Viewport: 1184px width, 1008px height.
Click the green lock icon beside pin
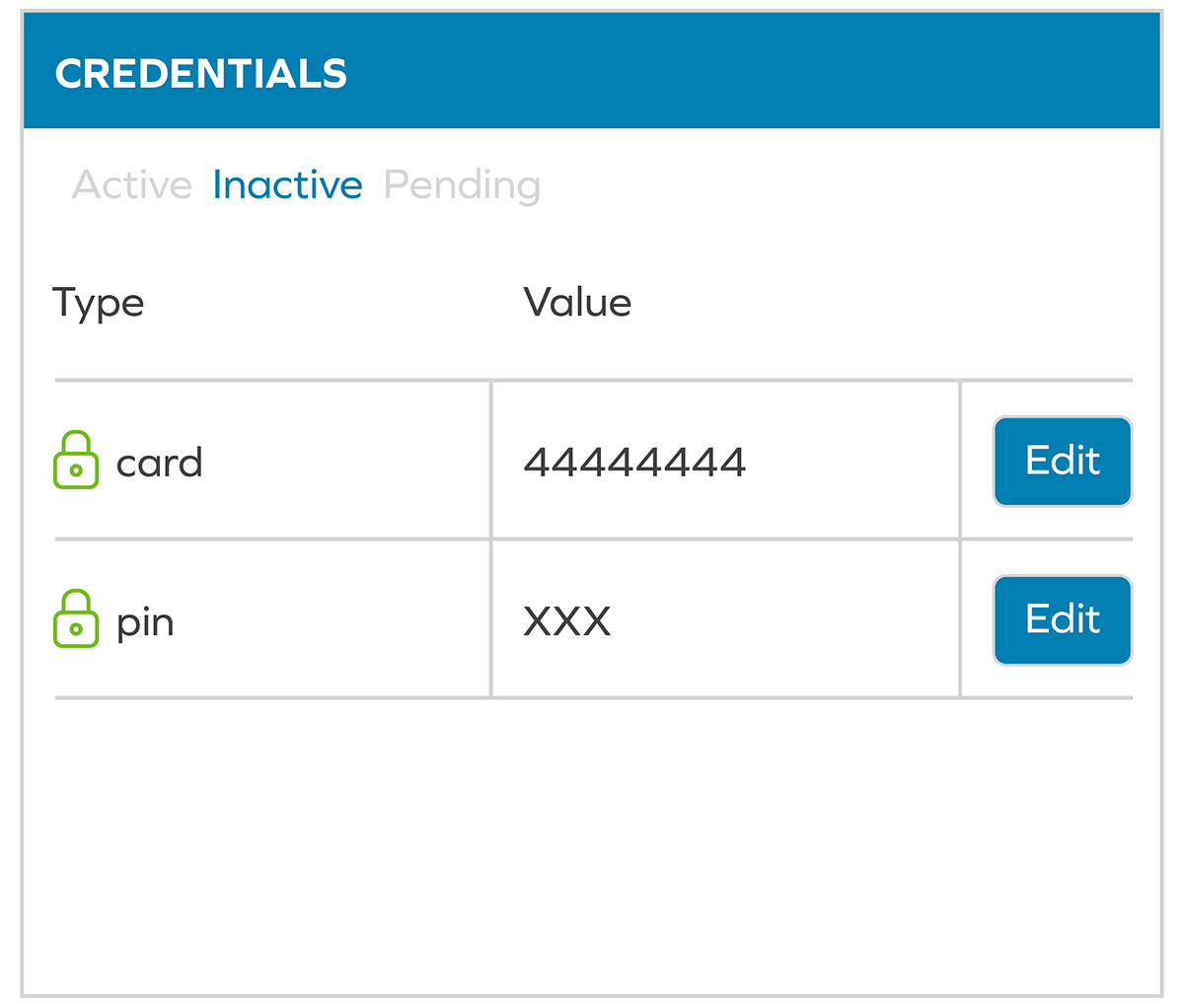pos(76,619)
